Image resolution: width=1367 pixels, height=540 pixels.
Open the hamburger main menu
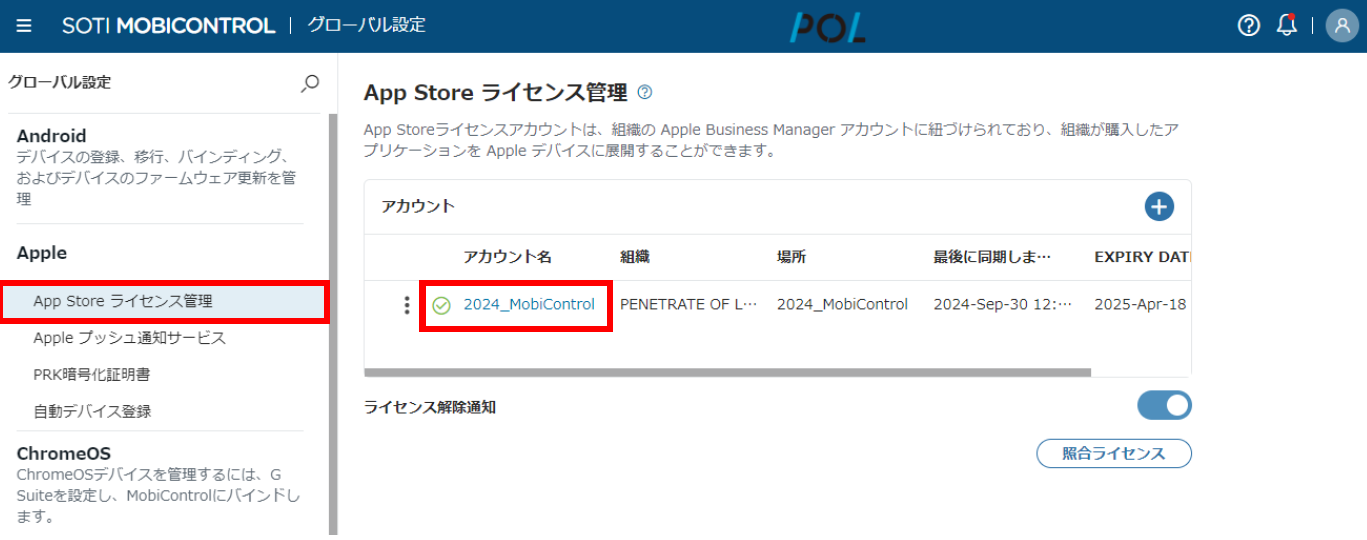tap(24, 26)
